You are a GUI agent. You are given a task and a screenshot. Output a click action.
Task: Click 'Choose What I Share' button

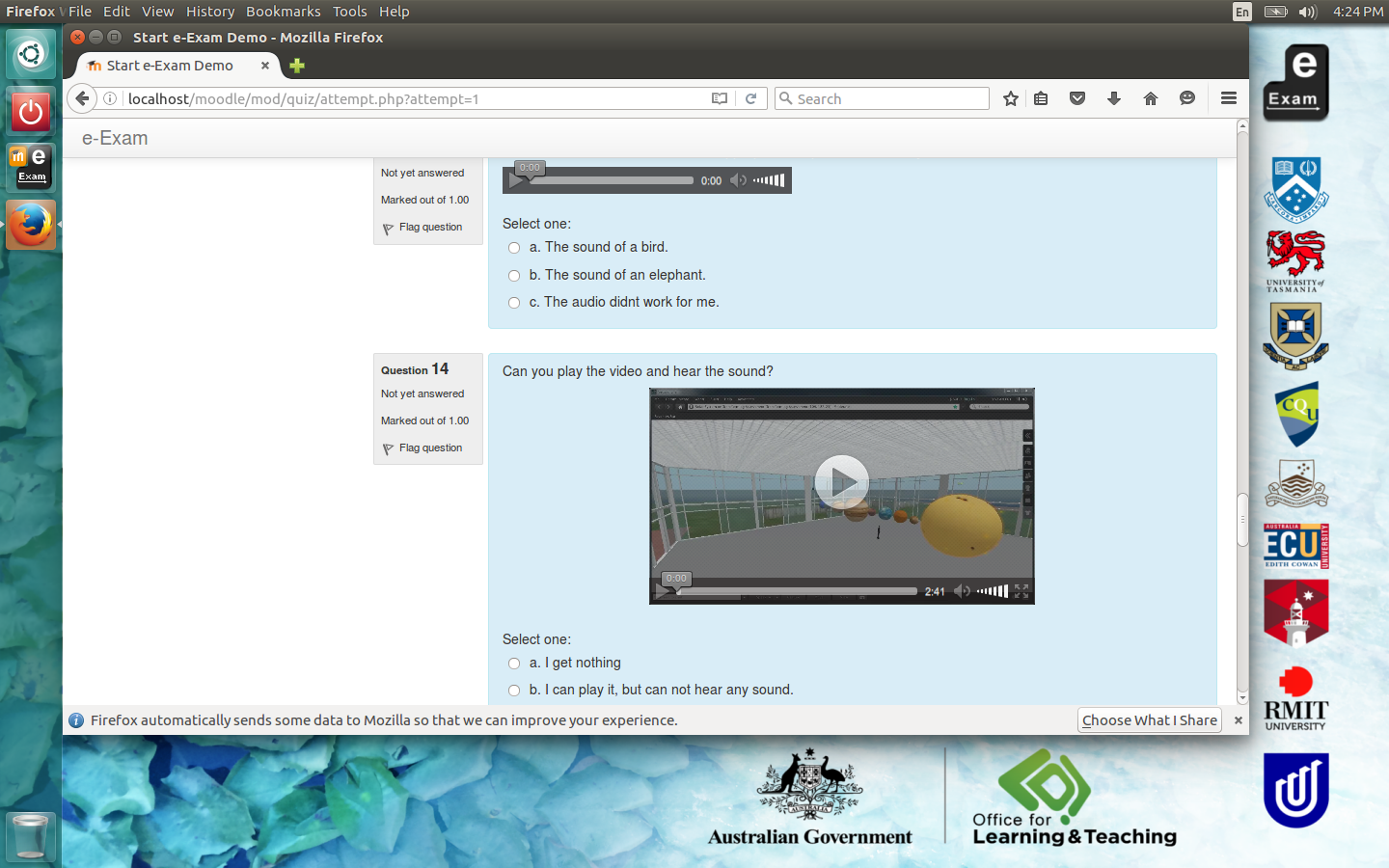(x=1149, y=720)
